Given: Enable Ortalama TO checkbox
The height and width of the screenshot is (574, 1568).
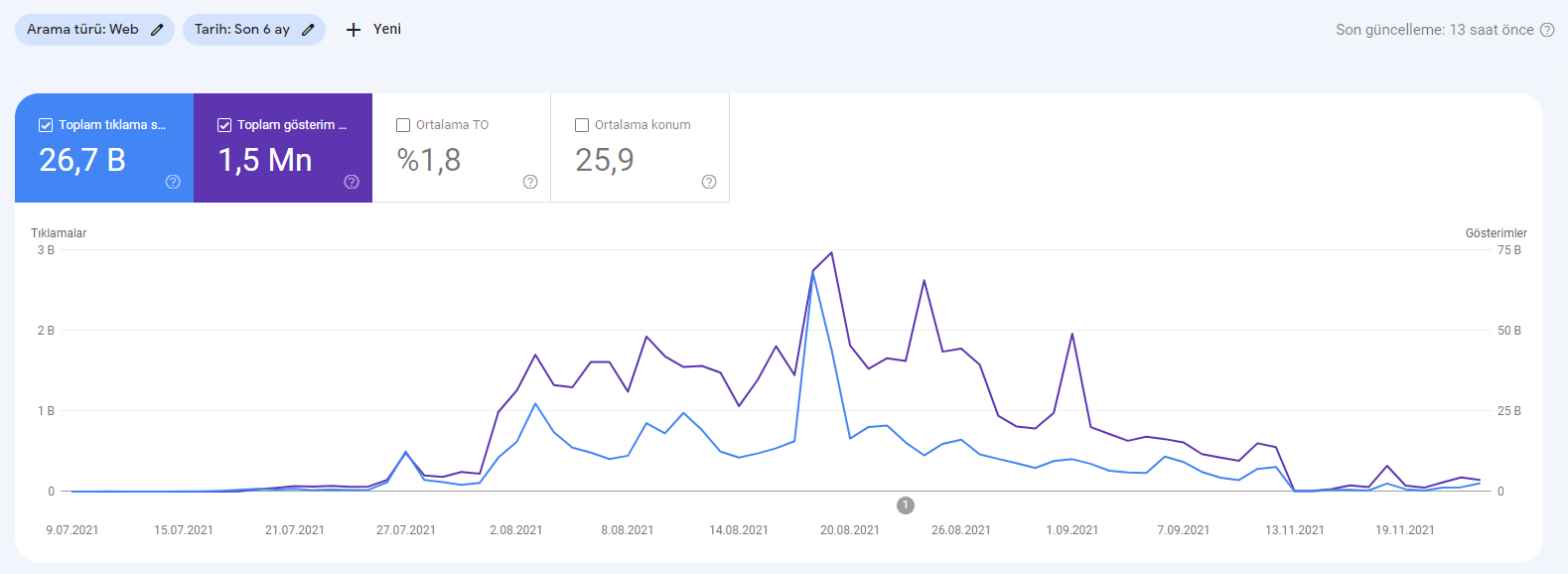Looking at the screenshot, I should point(403,125).
